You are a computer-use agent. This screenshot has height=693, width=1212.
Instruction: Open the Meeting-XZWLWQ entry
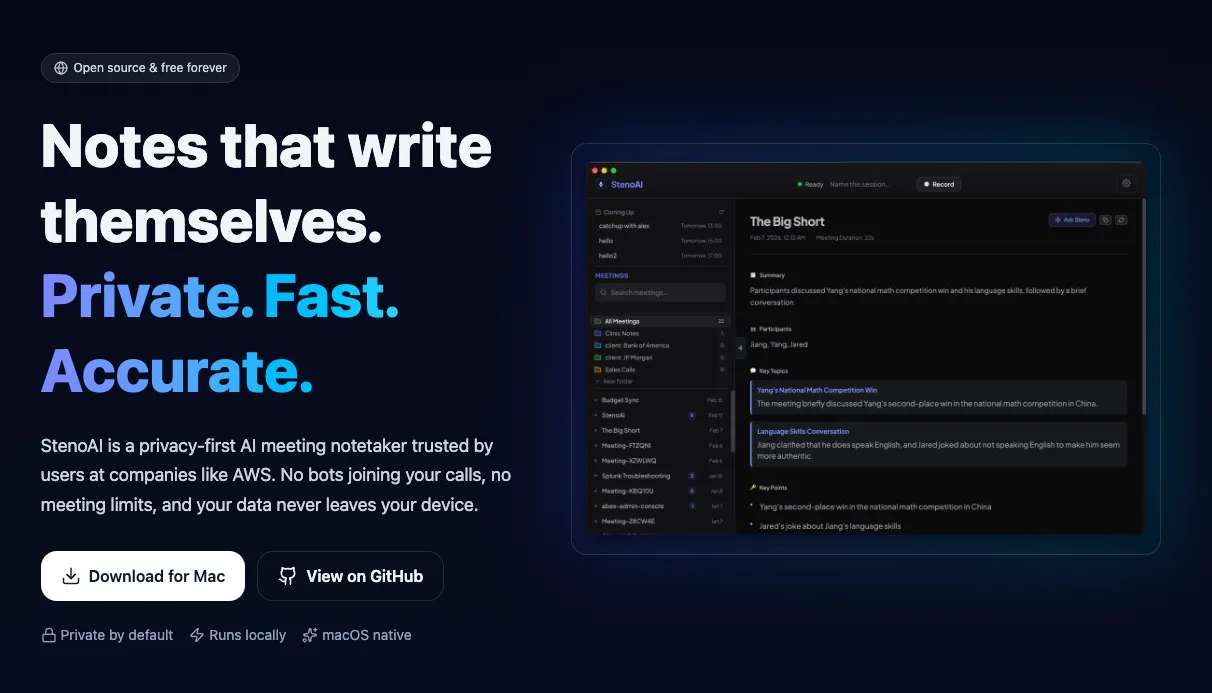click(x=659, y=461)
